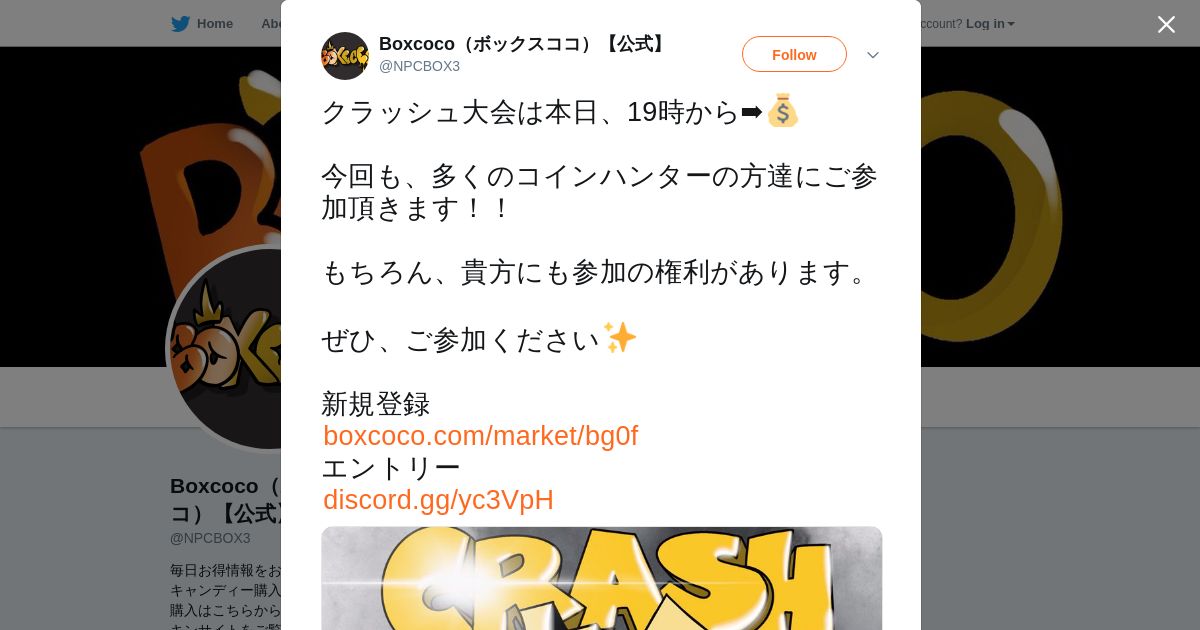
Task: Click the Twitter bird logo
Action: coord(180,24)
